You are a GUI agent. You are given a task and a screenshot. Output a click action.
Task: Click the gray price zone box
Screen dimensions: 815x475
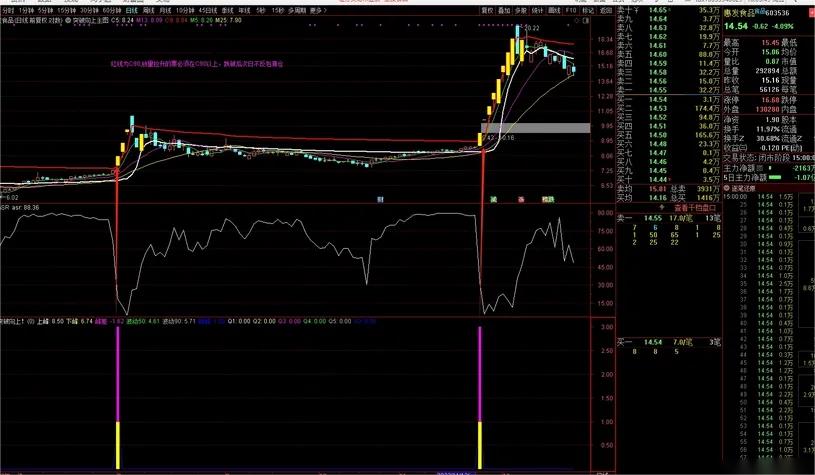tap(535, 128)
